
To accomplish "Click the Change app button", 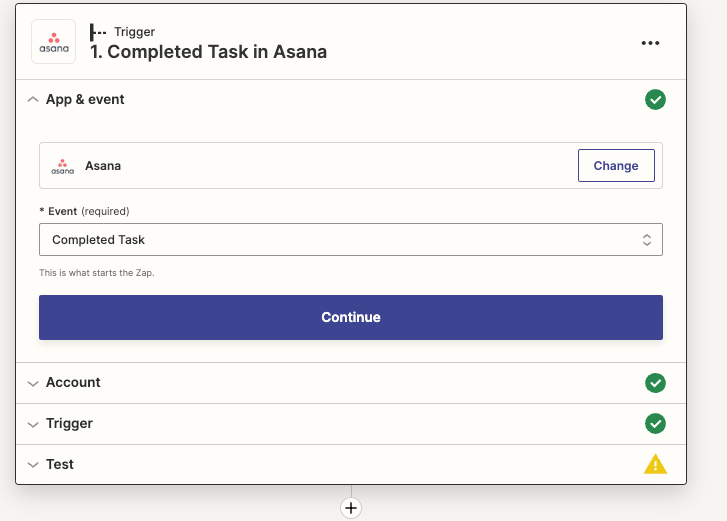I will coord(616,165).
